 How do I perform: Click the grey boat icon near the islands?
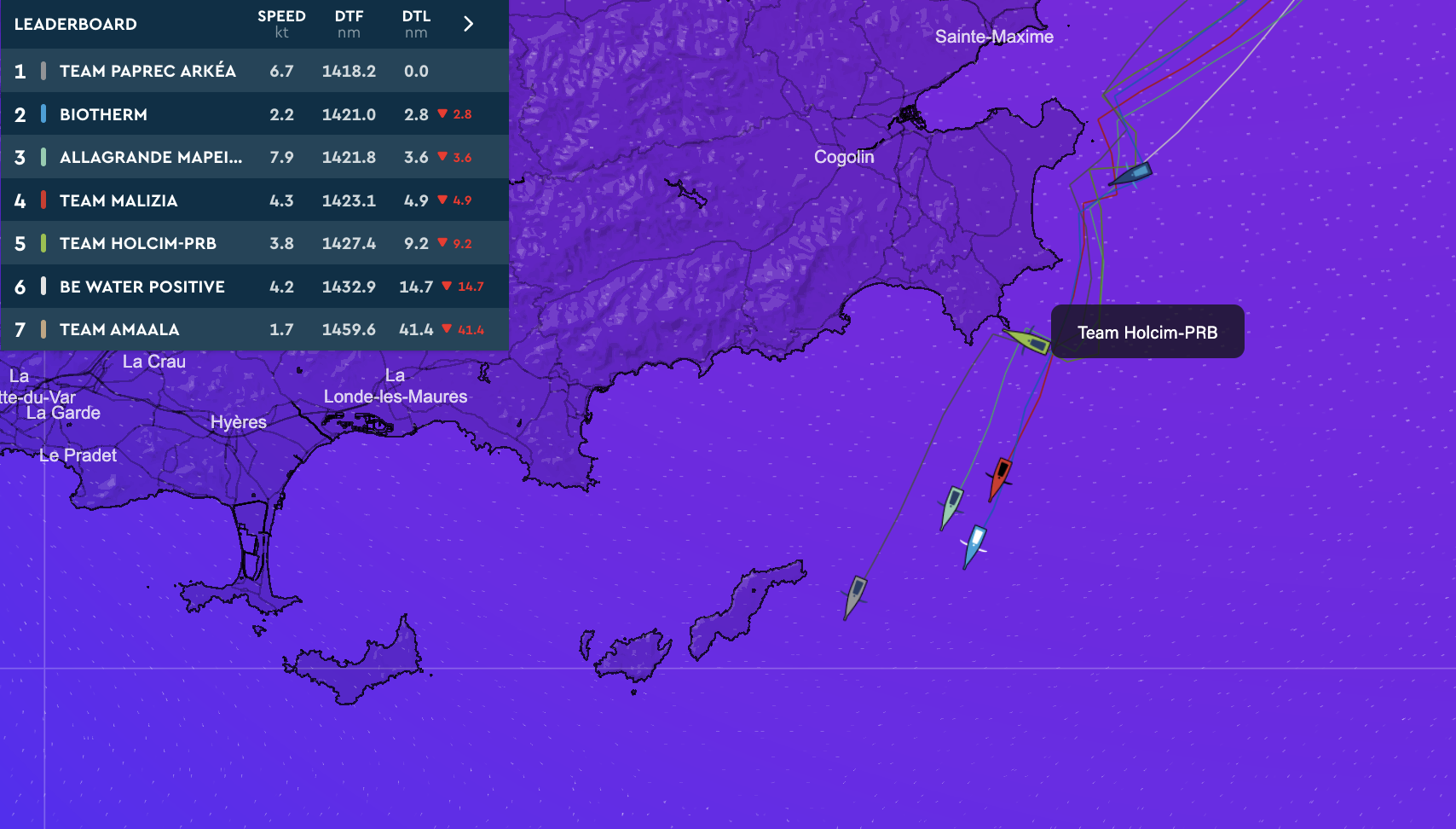point(855,597)
